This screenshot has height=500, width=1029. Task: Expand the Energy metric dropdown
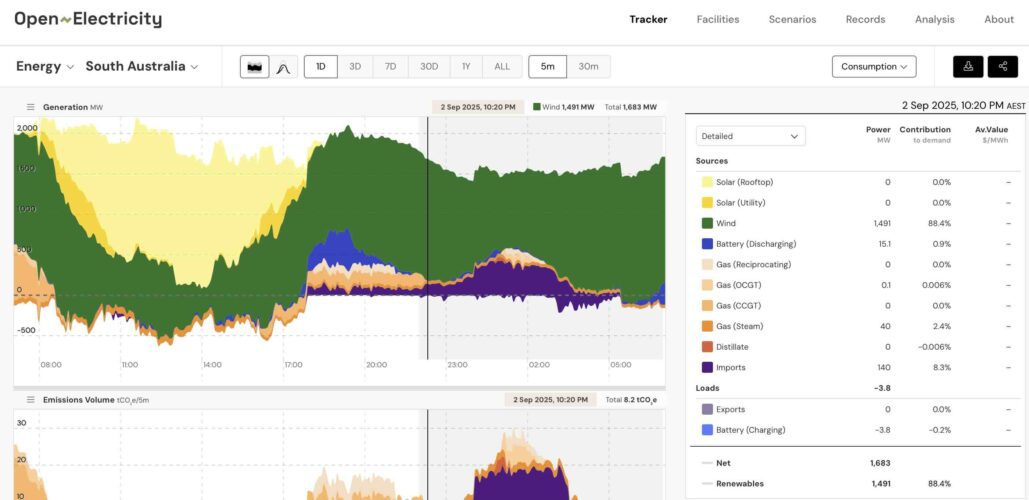pyautogui.click(x=45, y=67)
